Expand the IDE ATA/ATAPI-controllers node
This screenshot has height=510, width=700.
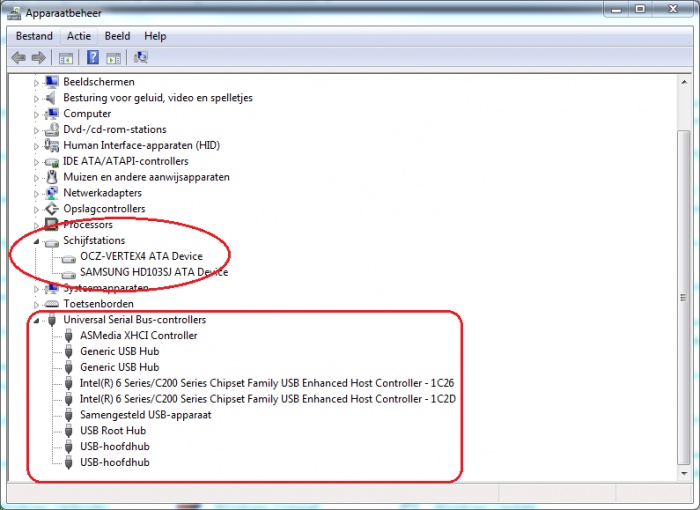(37, 162)
